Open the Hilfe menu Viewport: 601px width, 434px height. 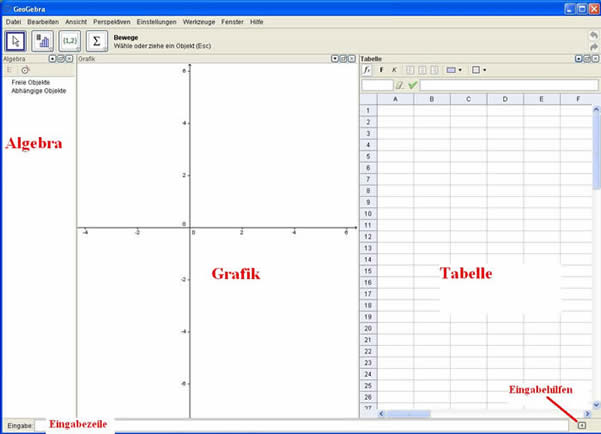(x=256, y=22)
